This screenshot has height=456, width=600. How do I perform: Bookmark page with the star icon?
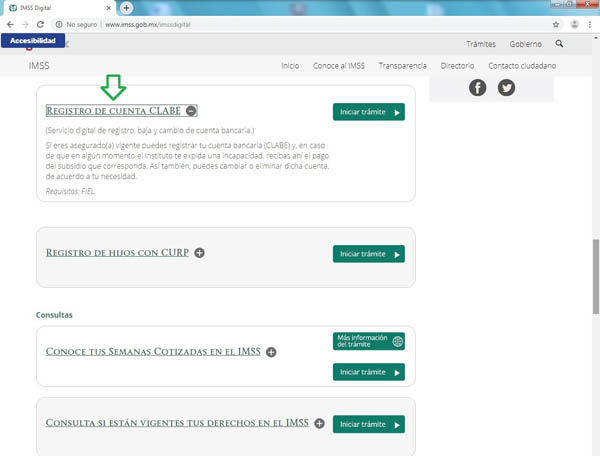(x=556, y=23)
